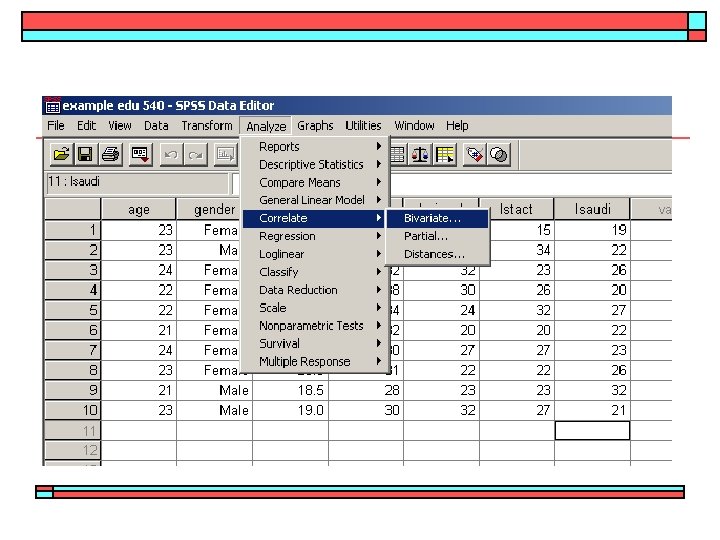Open the Window menu
This screenshot has height=540, width=720.
(x=414, y=125)
